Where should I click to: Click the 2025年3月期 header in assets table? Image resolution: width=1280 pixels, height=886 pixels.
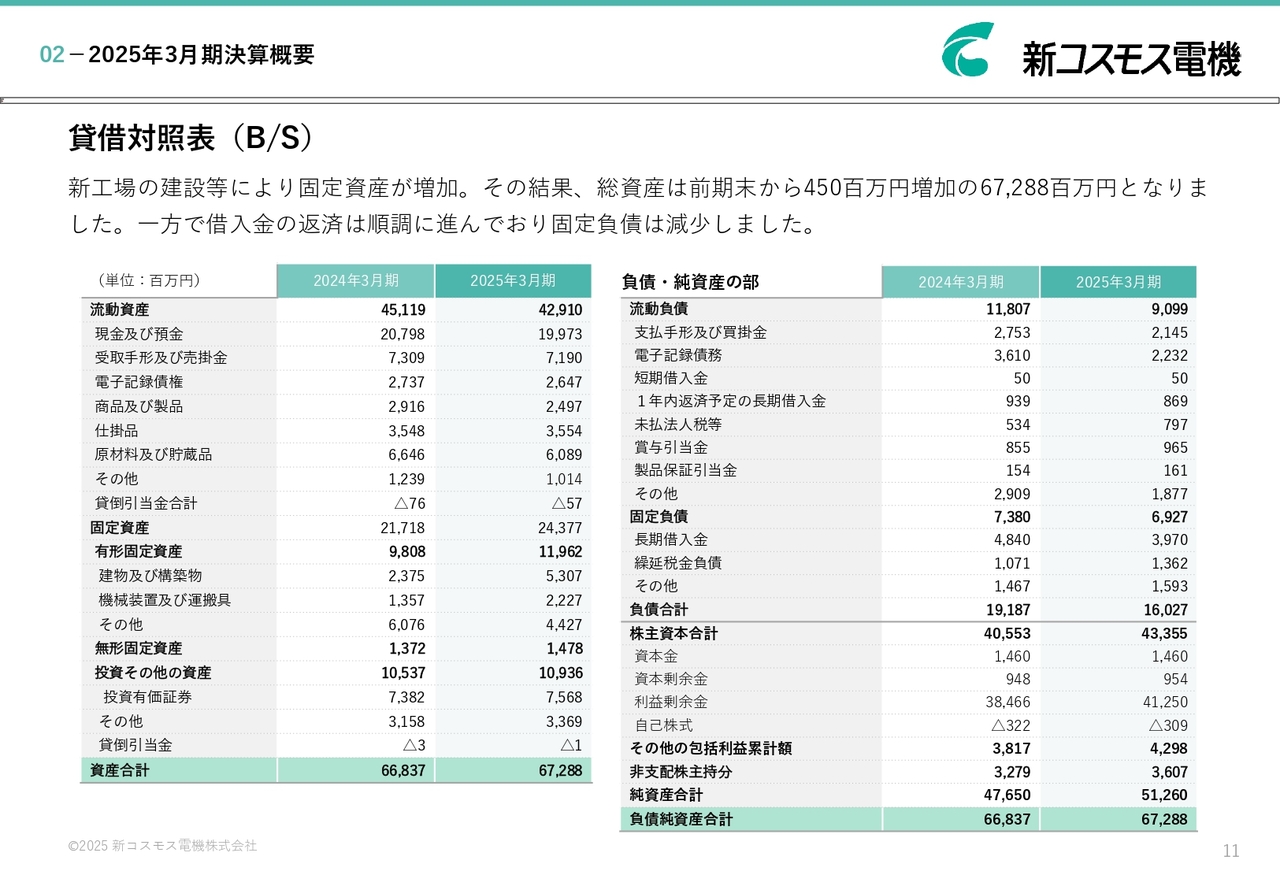[513, 281]
